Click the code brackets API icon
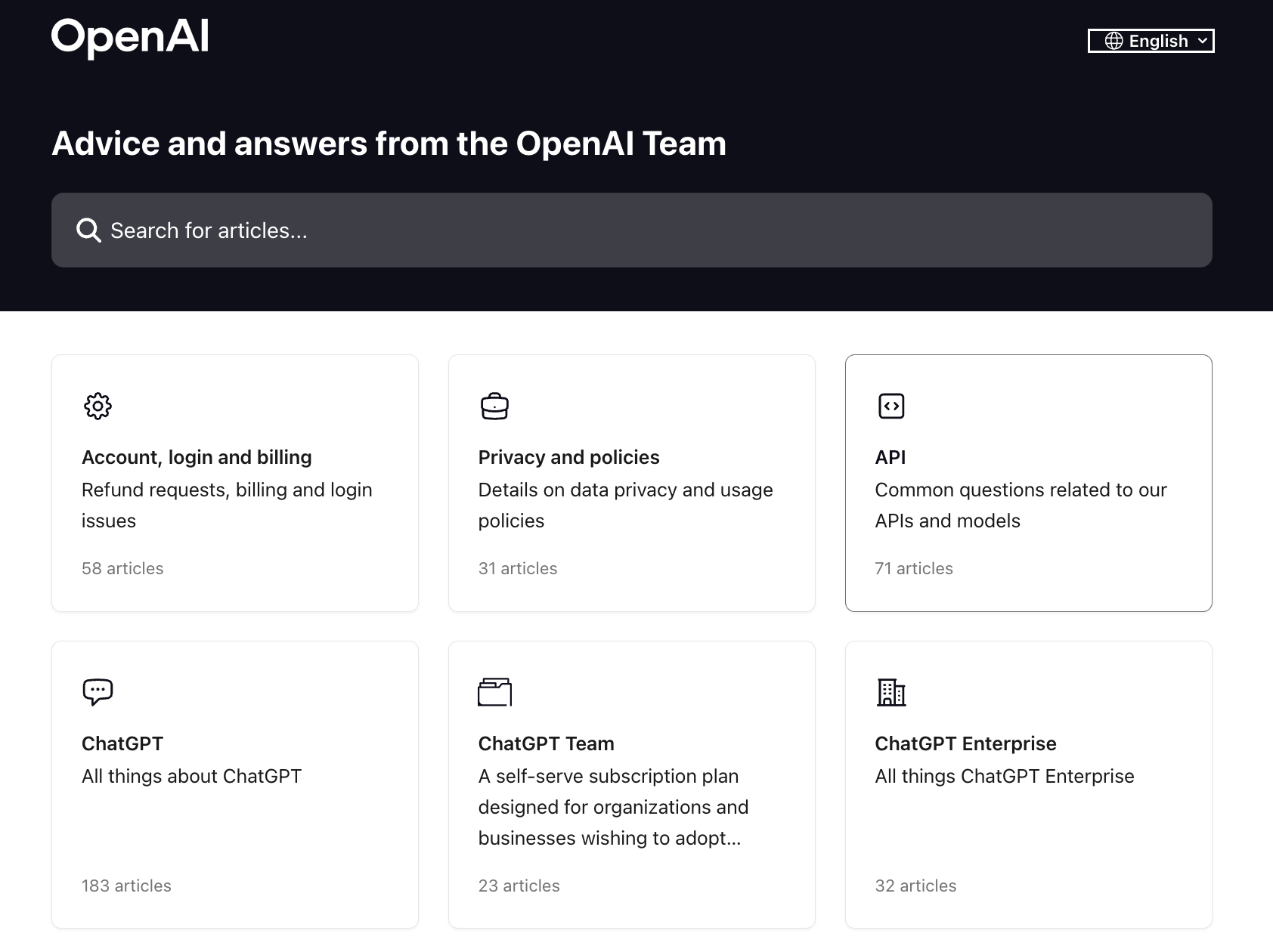 (x=891, y=406)
